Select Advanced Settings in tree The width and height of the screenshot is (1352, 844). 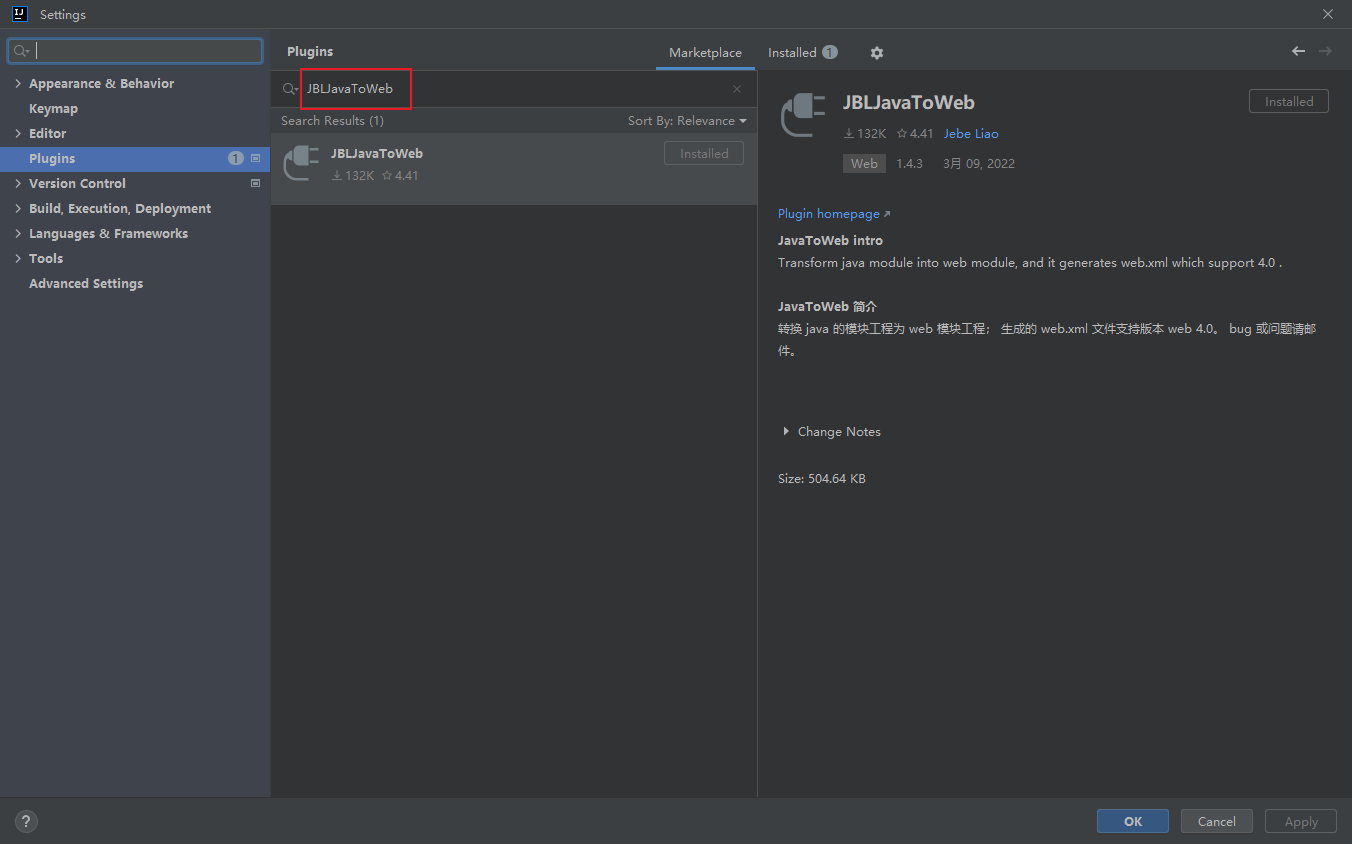coord(86,283)
